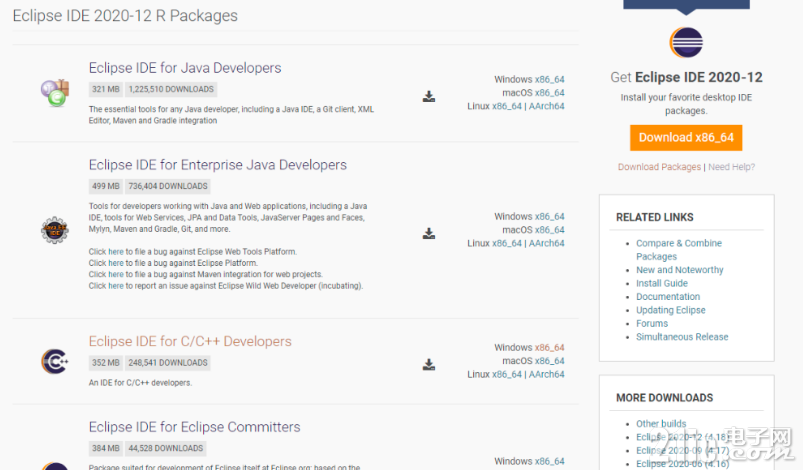This screenshot has height=470, width=803.
Task: Click the Download Packages link
Action: pos(659,167)
